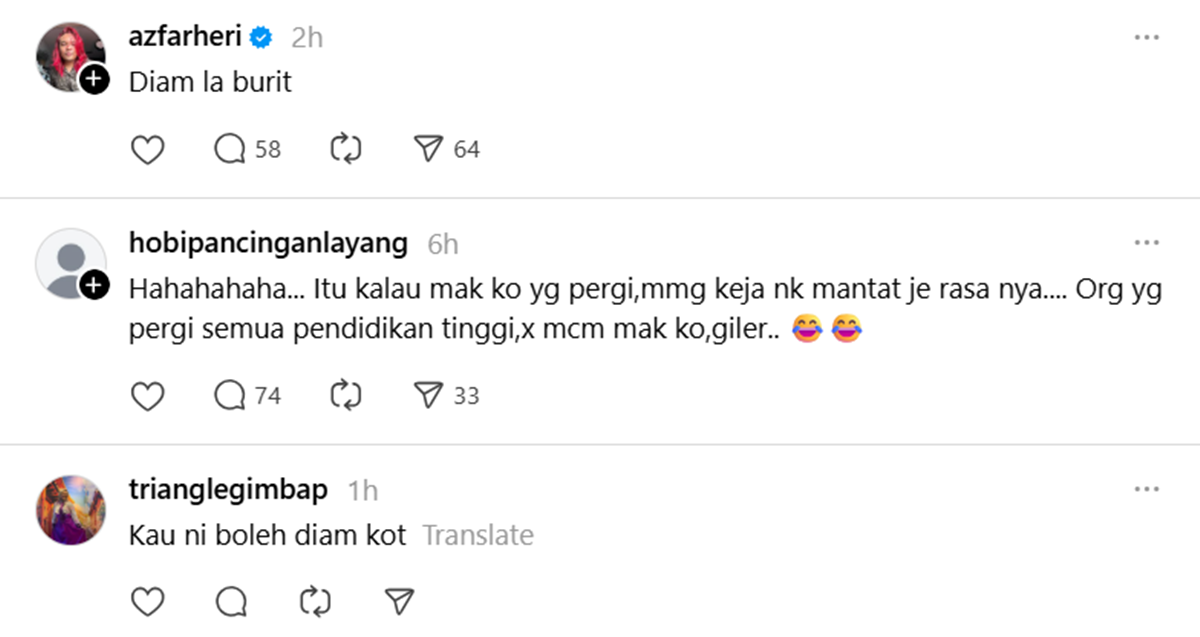The image size is (1200, 637).
Task: Share azfarheri's post via paper plane
Action: tap(428, 150)
